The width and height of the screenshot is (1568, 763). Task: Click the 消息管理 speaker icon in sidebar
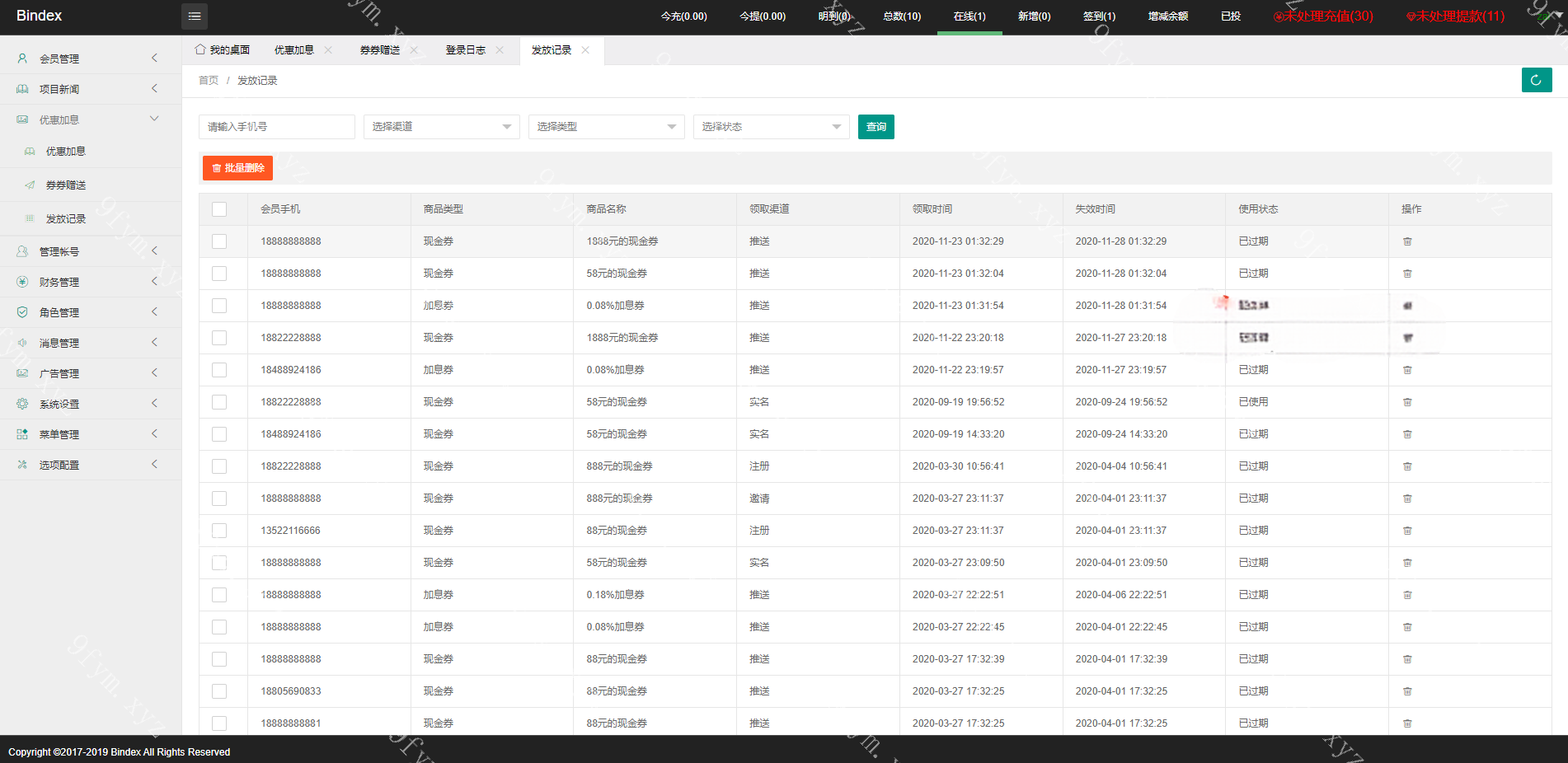tap(22, 343)
